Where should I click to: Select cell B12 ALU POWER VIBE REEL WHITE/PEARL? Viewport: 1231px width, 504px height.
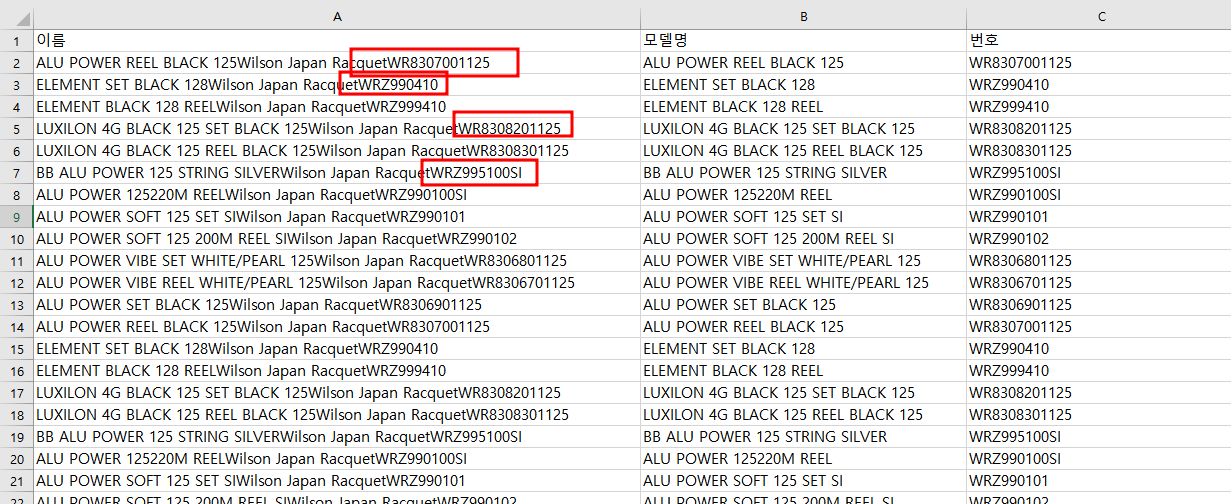point(803,283)
